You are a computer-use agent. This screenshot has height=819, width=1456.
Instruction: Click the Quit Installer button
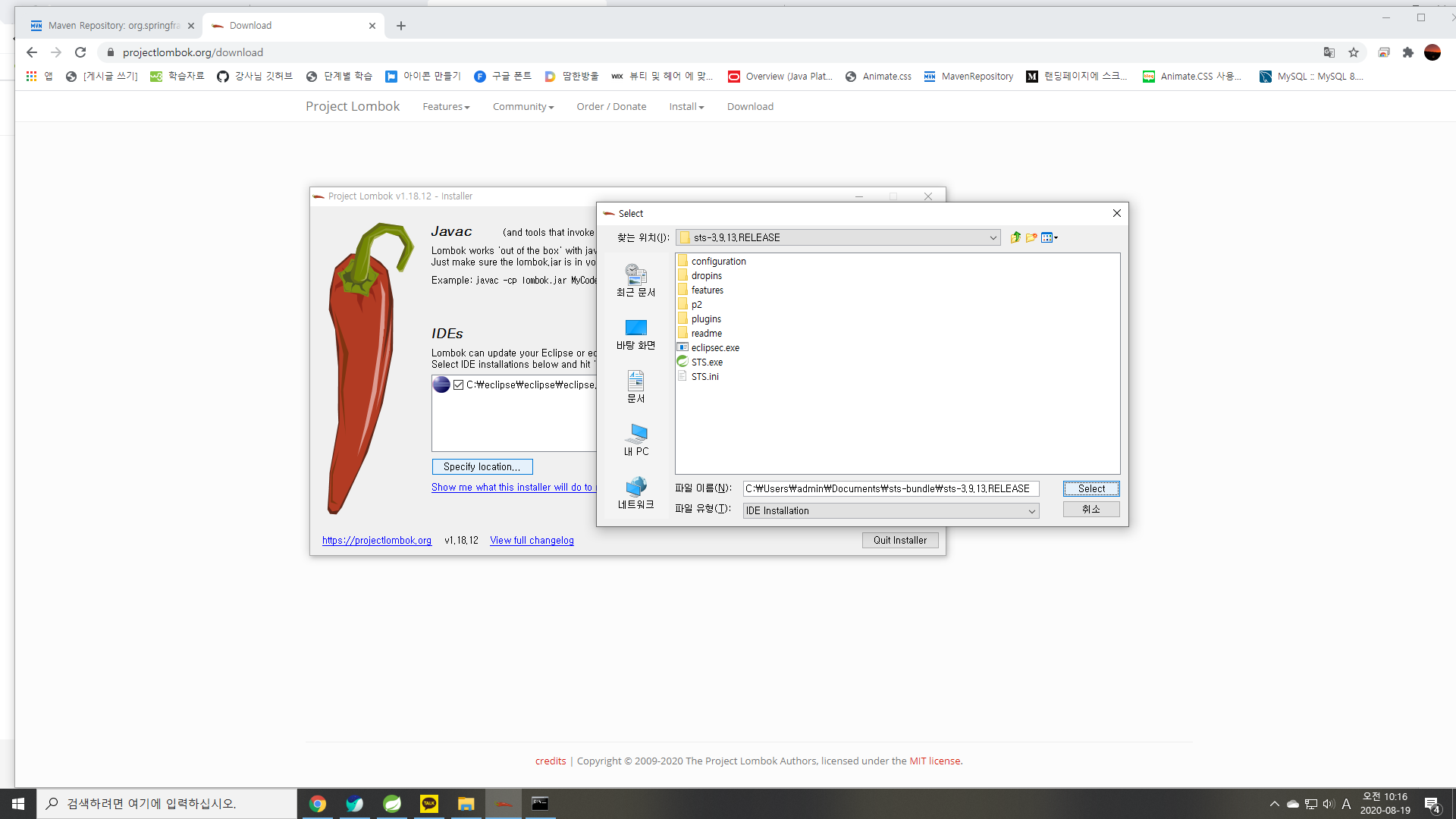pyautogui.click(x=900, y=540)
